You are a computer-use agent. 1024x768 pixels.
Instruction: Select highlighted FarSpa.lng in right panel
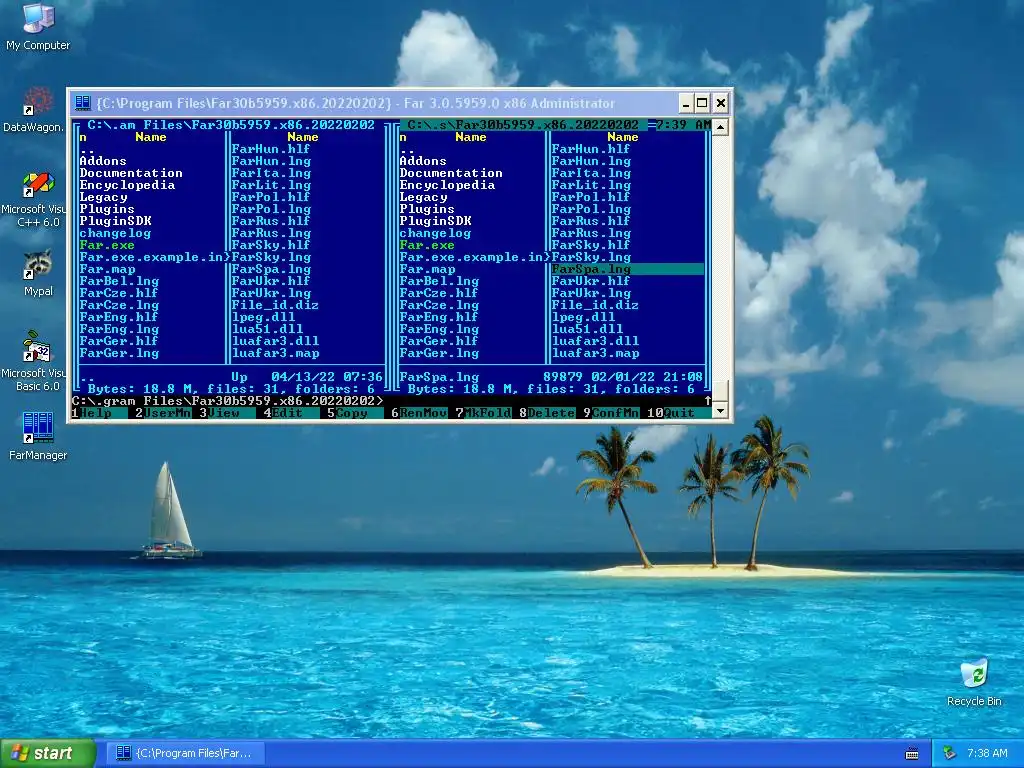tap(627, 269)
